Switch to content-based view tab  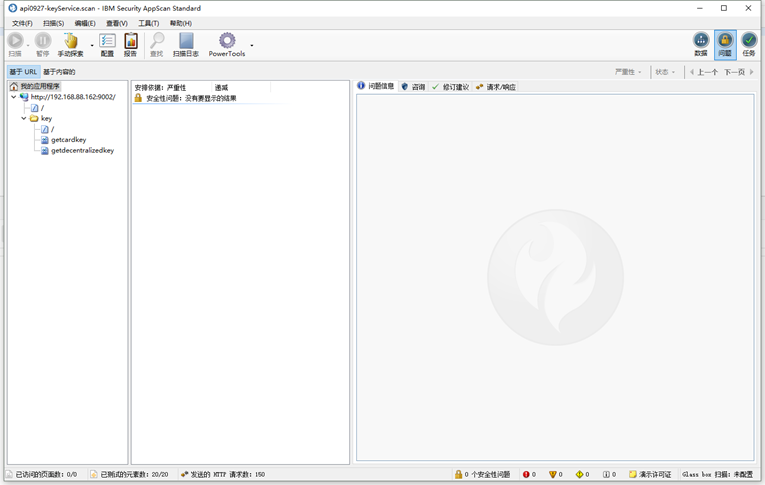59,72
